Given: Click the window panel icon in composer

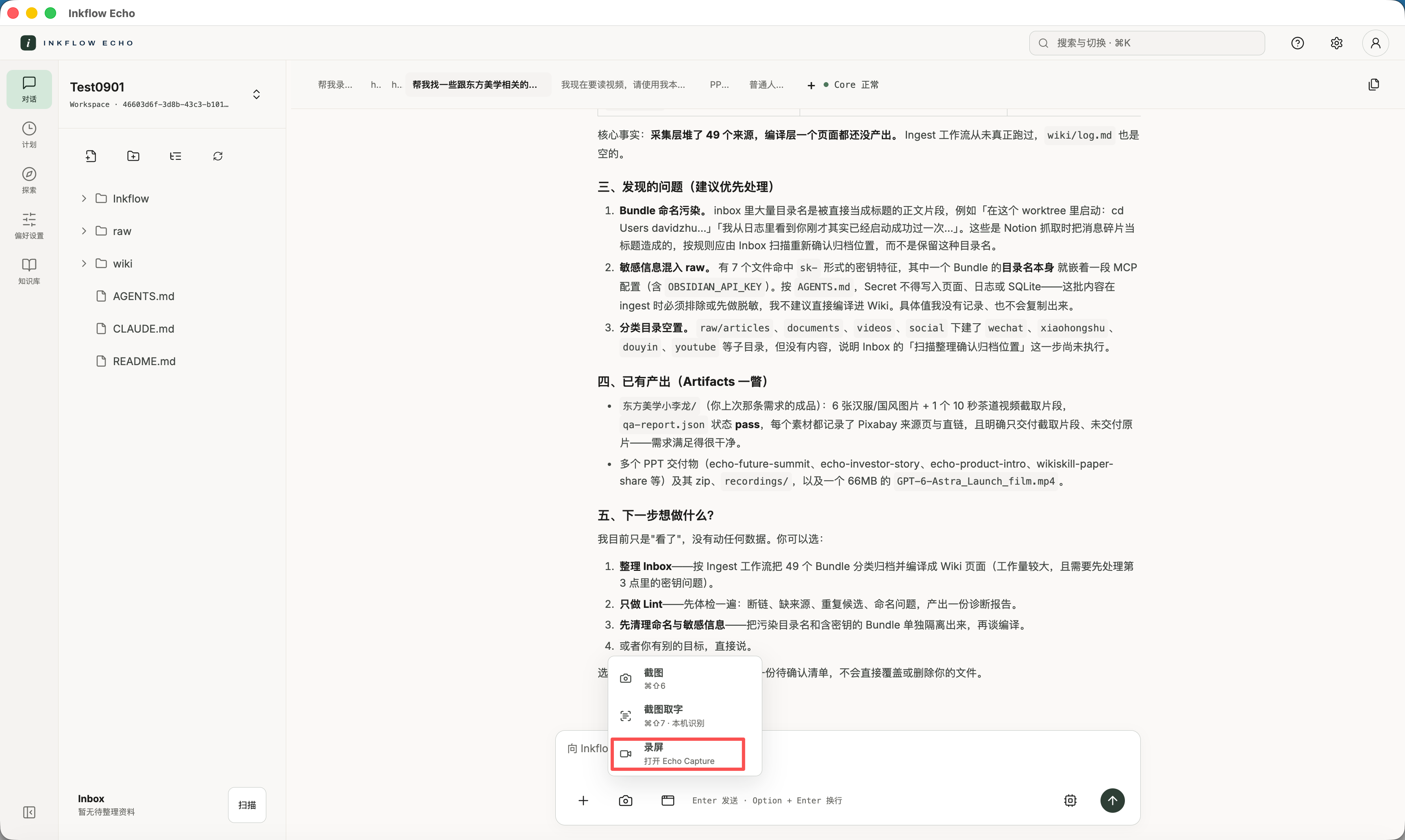Looking at the screenshot, I should [x=668, y=801].
